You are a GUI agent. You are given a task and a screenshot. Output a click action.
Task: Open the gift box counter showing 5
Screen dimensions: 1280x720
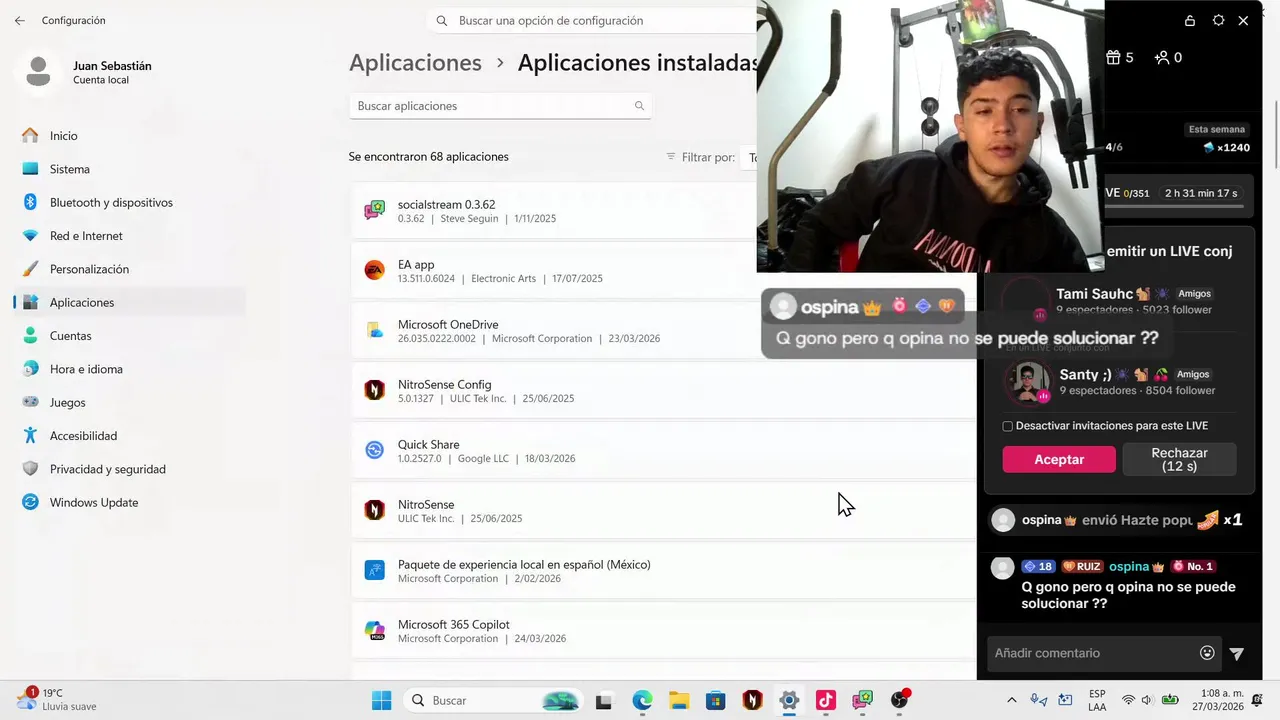click(x=1119, y=57)
